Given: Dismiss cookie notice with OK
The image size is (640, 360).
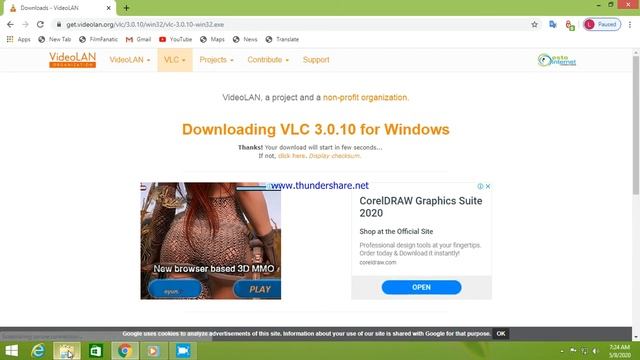Looking at the screenshot, I should click(501, 333).
